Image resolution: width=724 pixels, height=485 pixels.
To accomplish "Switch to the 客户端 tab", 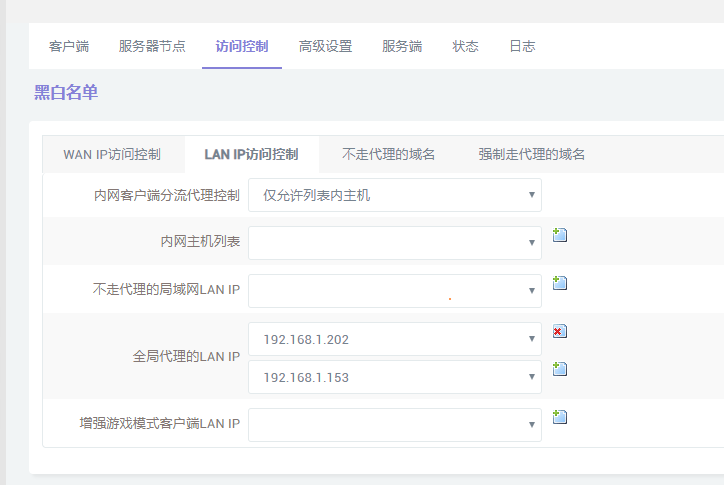I will [x=69, y=46].
